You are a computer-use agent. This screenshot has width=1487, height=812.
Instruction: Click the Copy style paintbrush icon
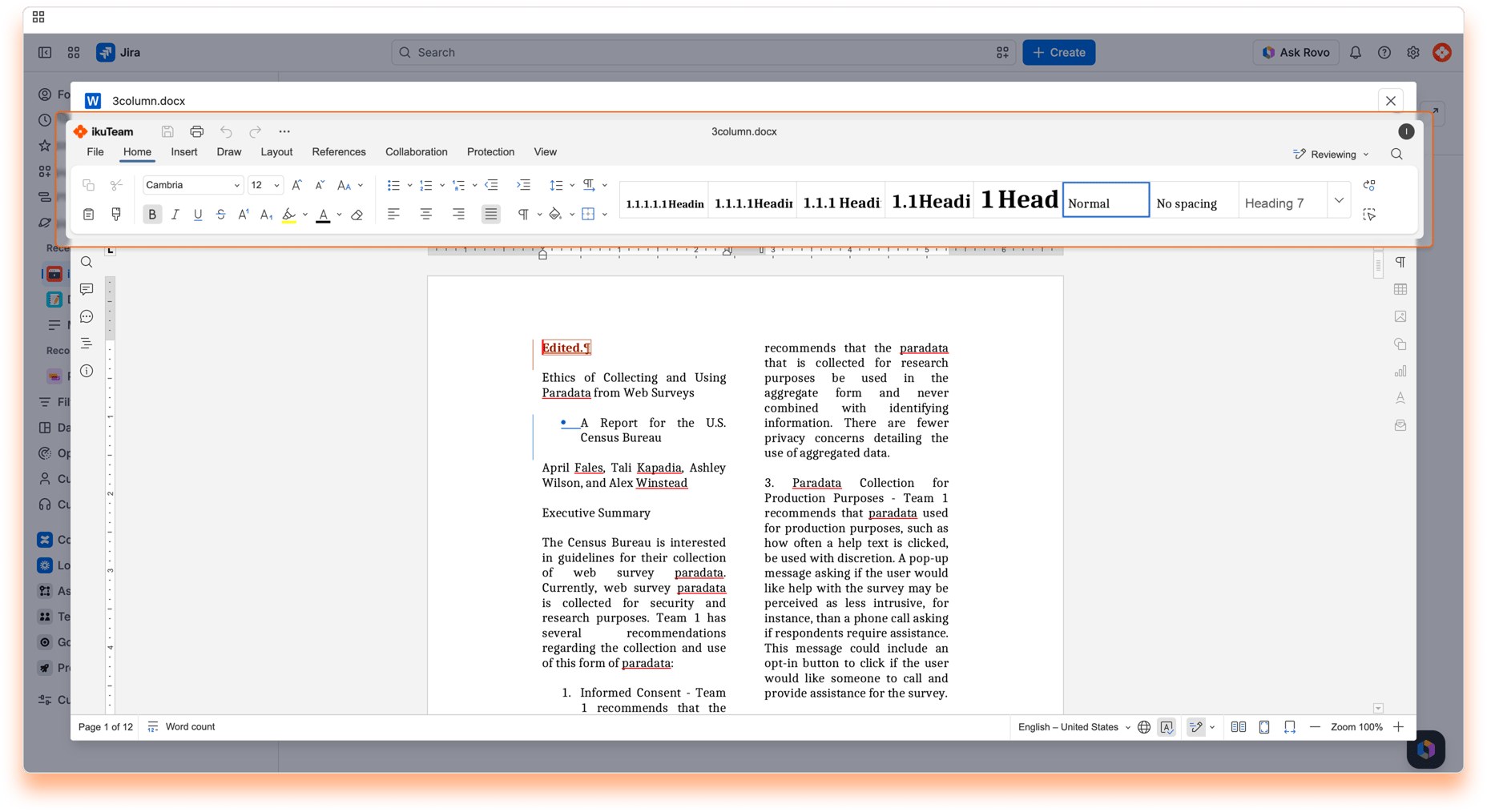pyautogui.click(x=116, y=214)
